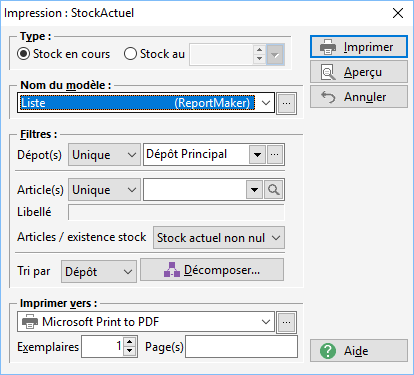Open print preview with Aperçu
Image resolution: width=414 pixels, height=375 pixels.
pyautogui.click(x=359, y=72)
